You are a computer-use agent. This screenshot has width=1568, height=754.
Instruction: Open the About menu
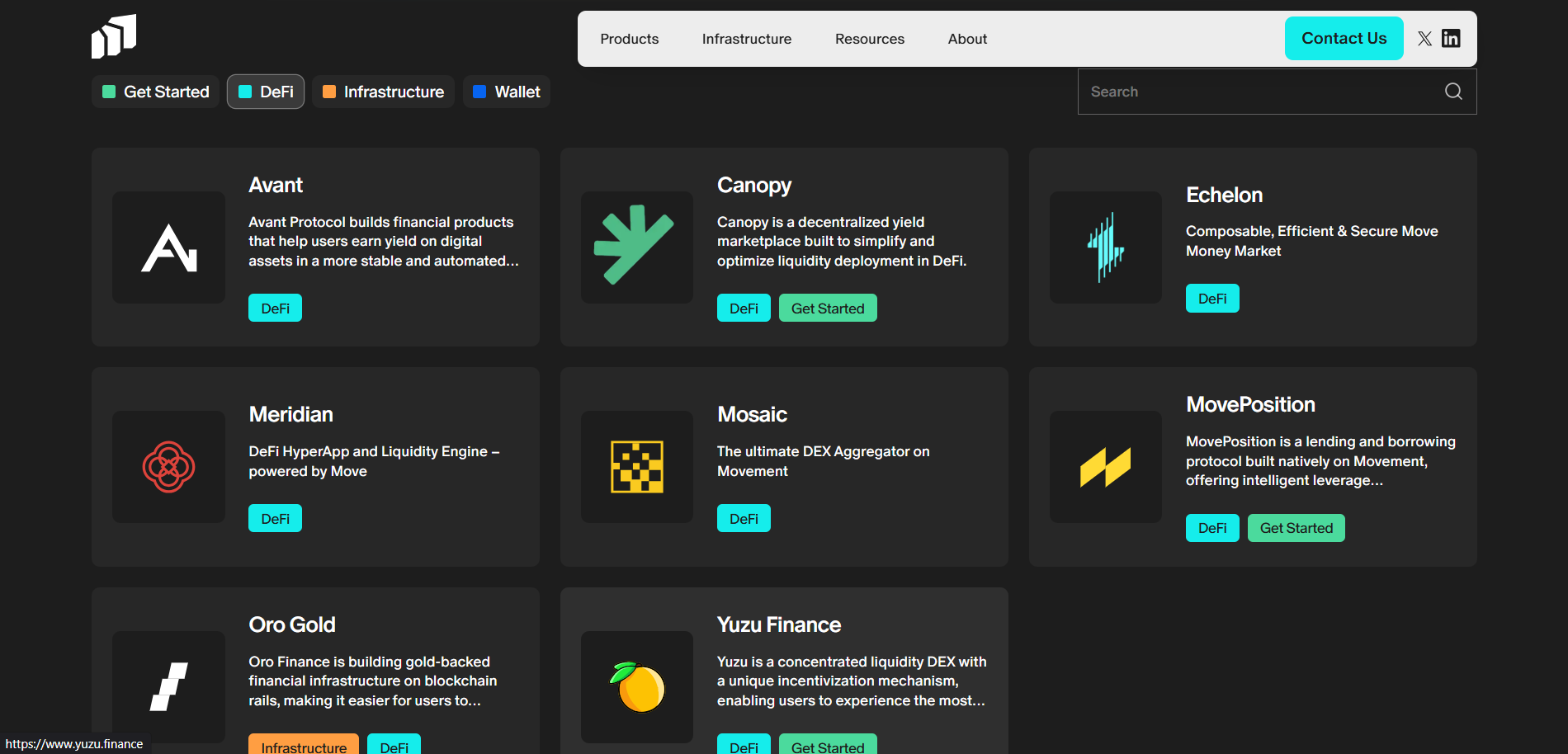point(967,39)
